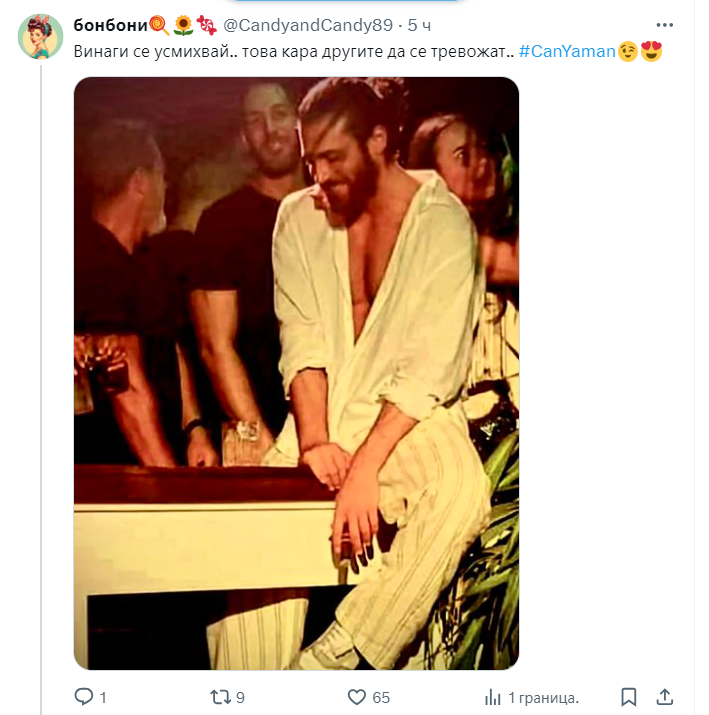
Task: Like the post with the heart icon
Action: (x=356, y=696)
